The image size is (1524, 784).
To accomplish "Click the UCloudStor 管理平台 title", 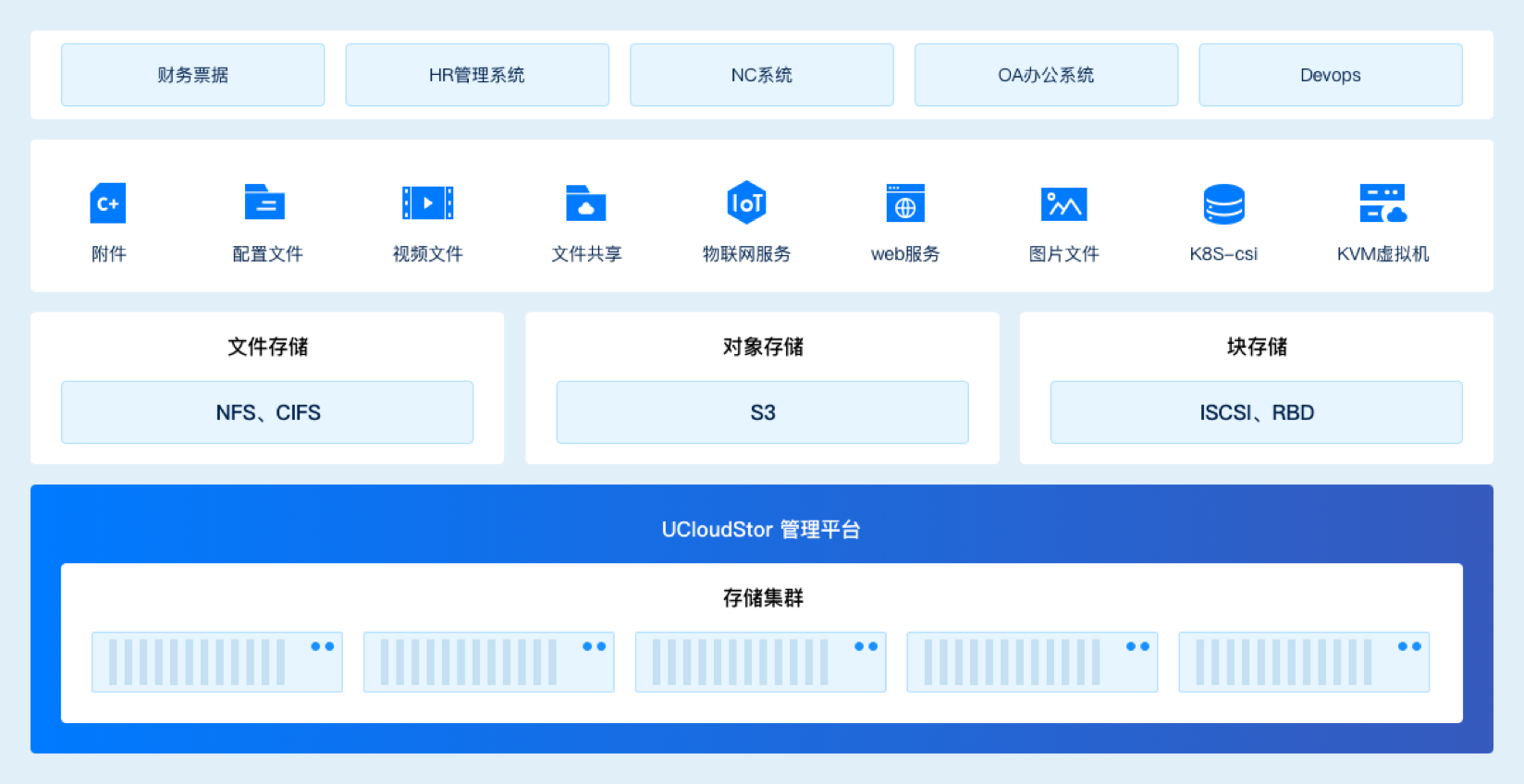I will [761, 530].
